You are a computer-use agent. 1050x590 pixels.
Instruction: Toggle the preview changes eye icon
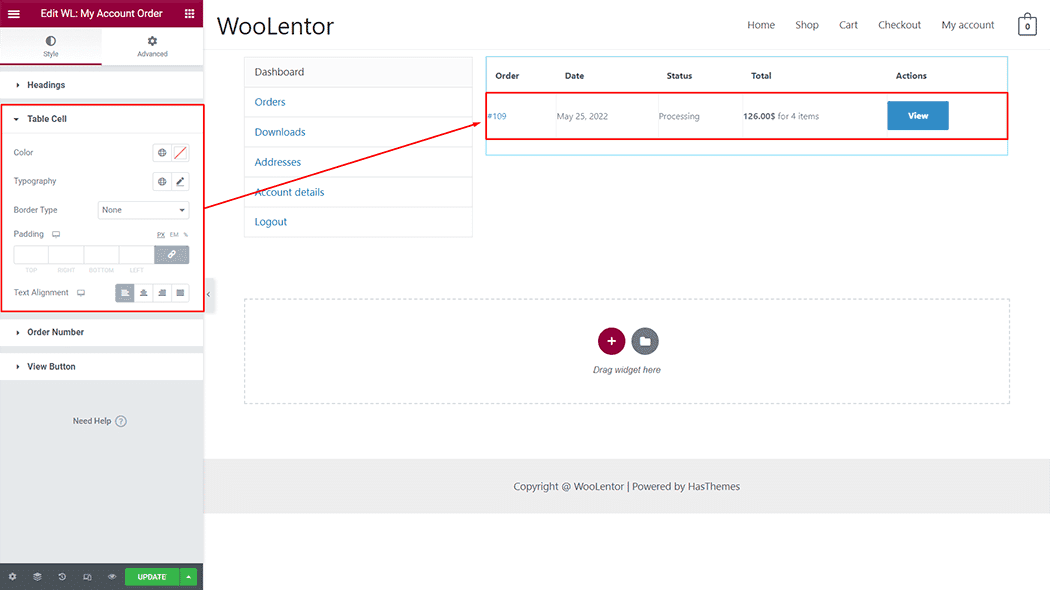pos(112,577)
